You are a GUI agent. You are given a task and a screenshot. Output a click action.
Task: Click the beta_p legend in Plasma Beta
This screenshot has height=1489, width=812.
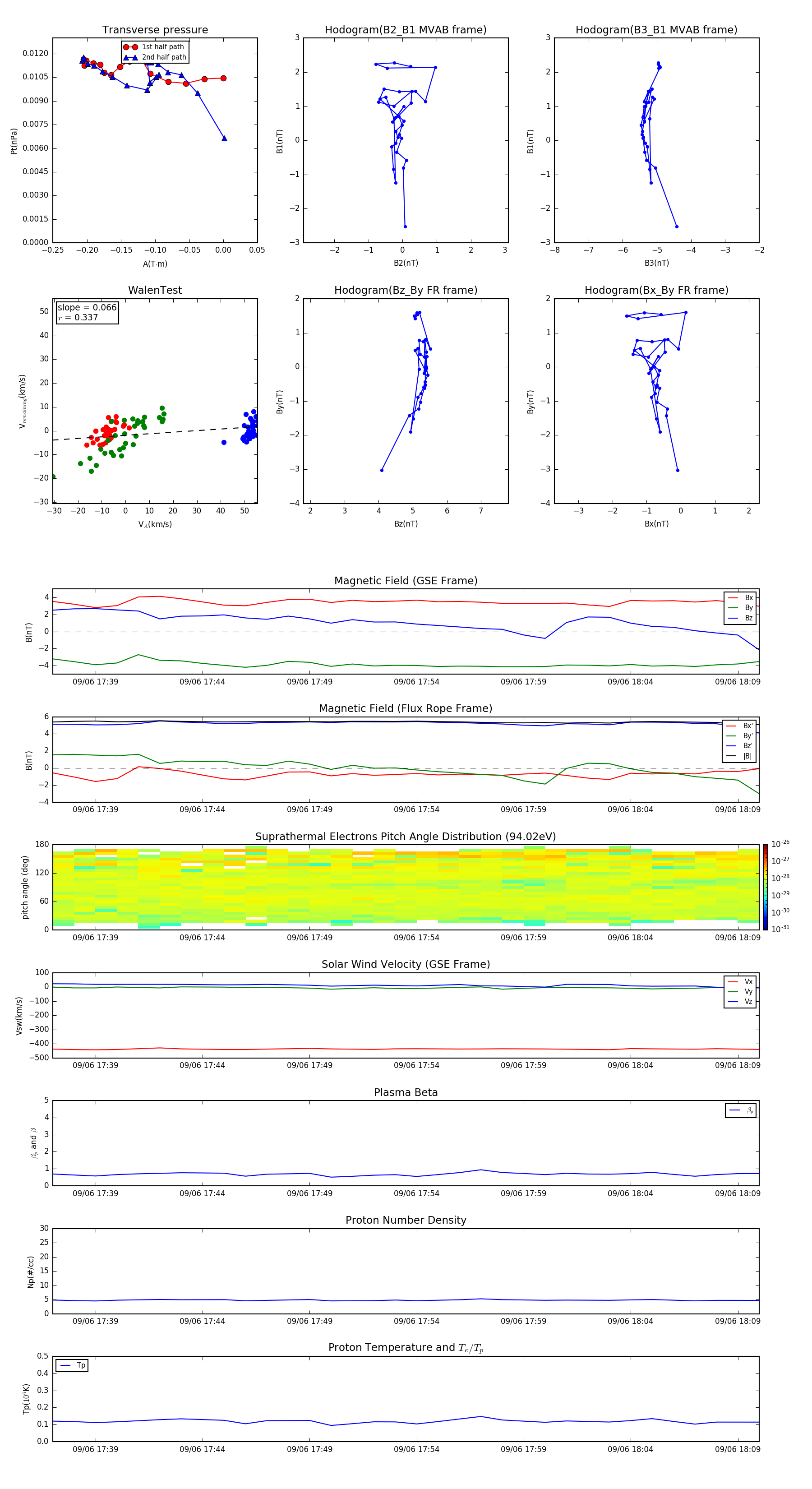click(741, 1110)
